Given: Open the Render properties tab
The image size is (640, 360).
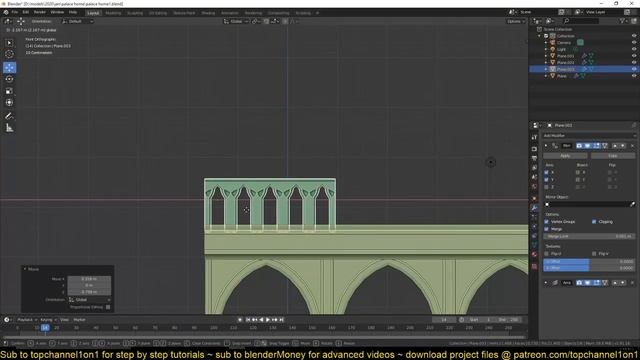Looking at the screenshot, I should click(534, 149).
